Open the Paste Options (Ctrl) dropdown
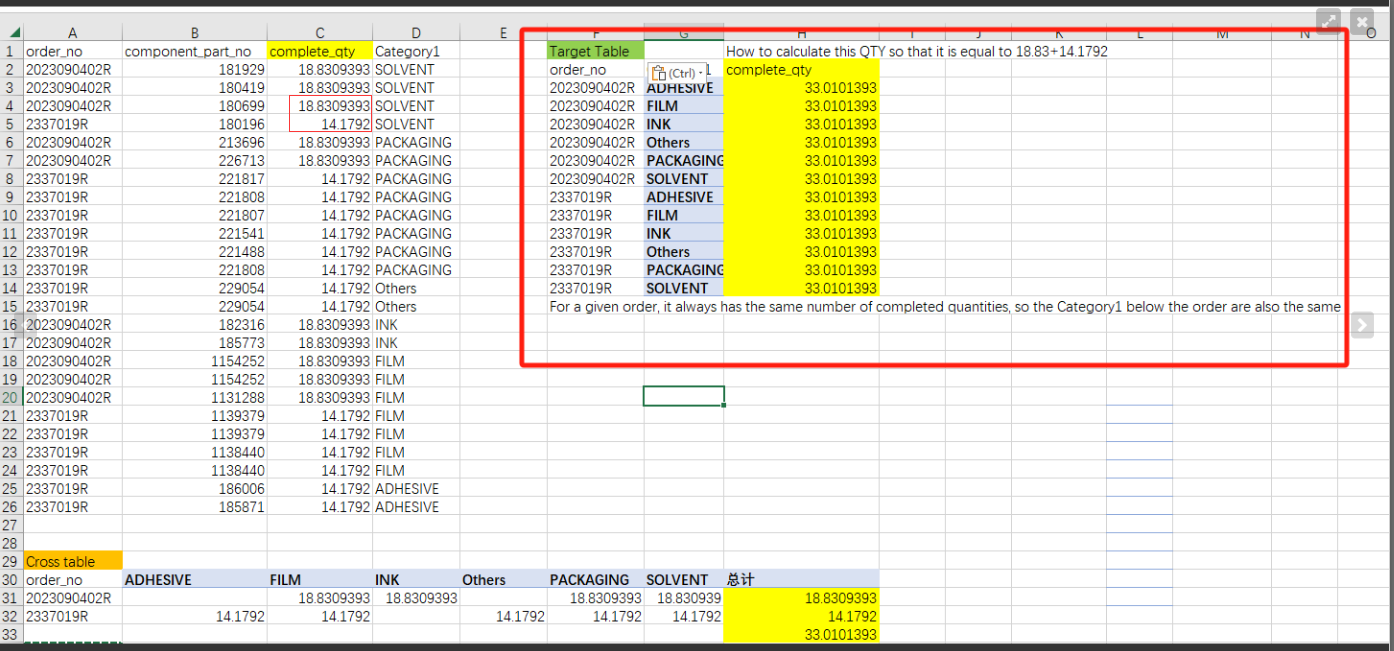1394x651 pixels. [x=676, y=73]
